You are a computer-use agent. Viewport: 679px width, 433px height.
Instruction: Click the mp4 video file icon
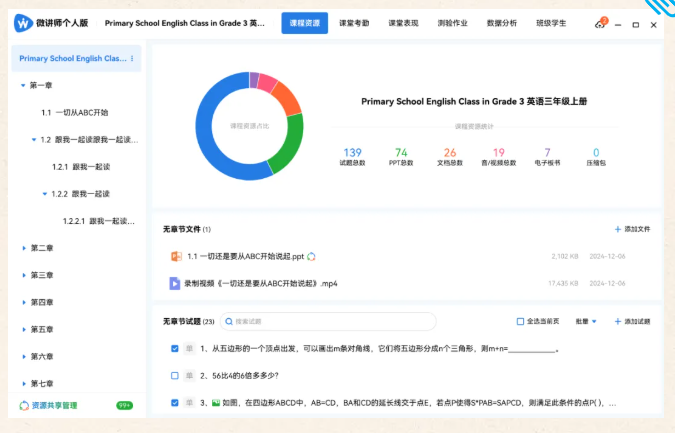coord(174,283)
